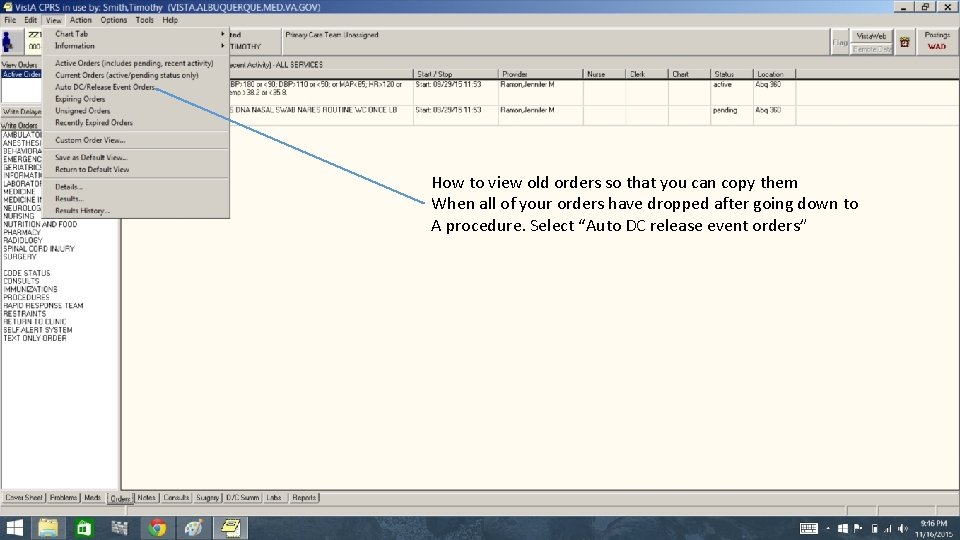Image resolution: width=960 pixels, height=540 pixels.
Task: Click the Flag button
Action: [x=839, y=42]
